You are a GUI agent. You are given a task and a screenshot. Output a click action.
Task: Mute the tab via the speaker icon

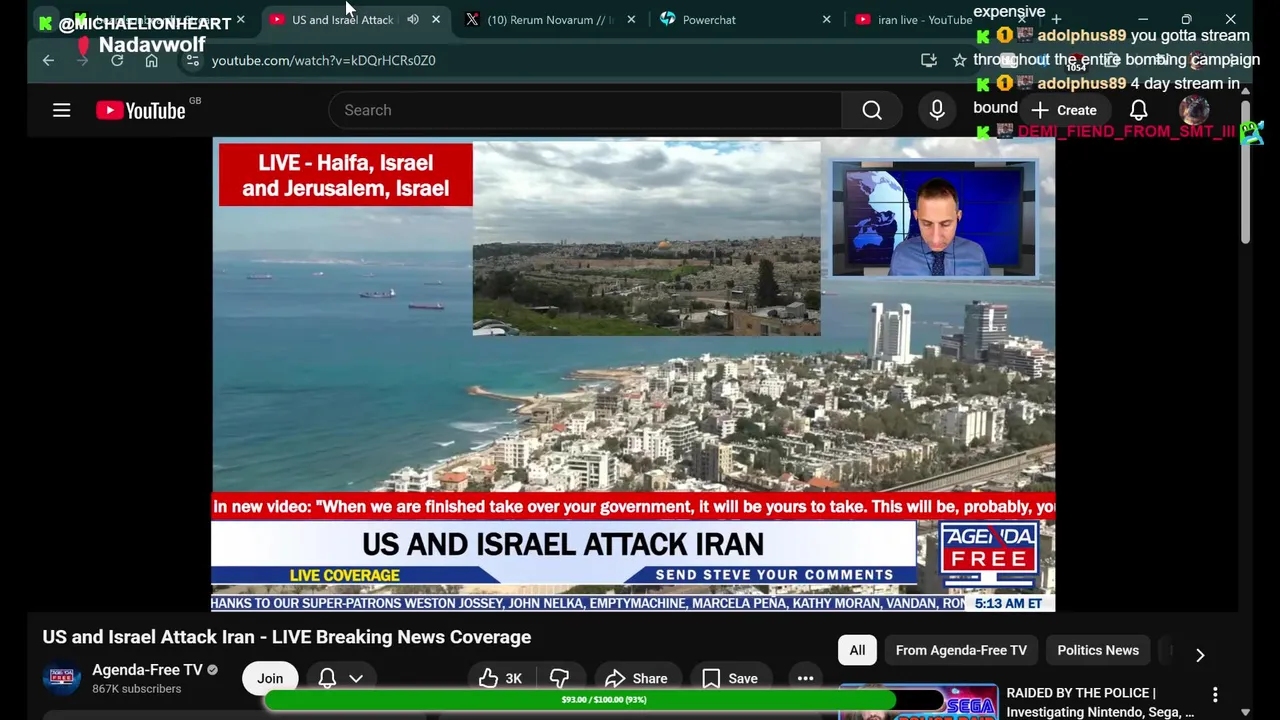tap(412, 19)
